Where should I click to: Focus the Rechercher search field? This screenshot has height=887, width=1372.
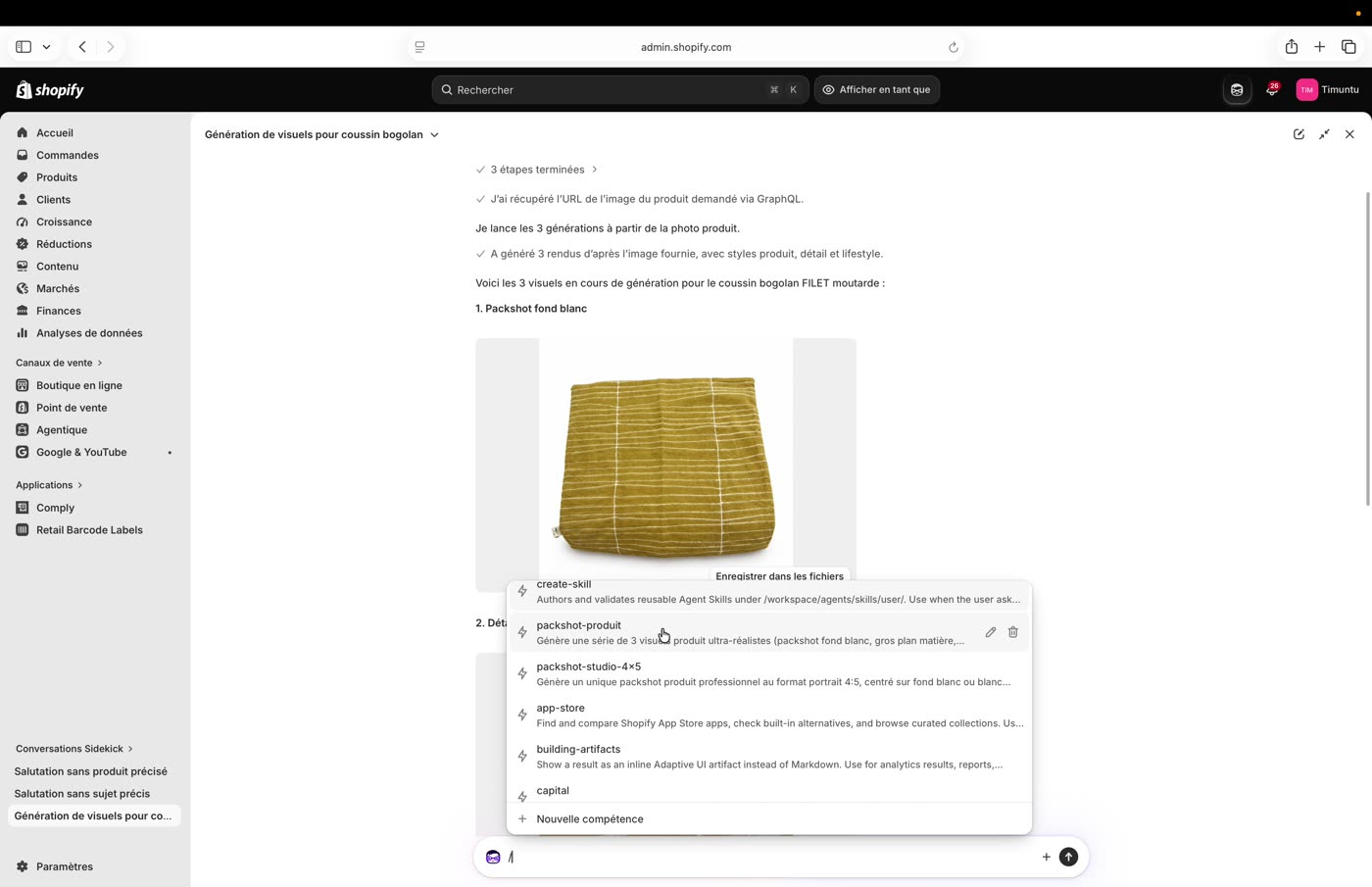619,89
